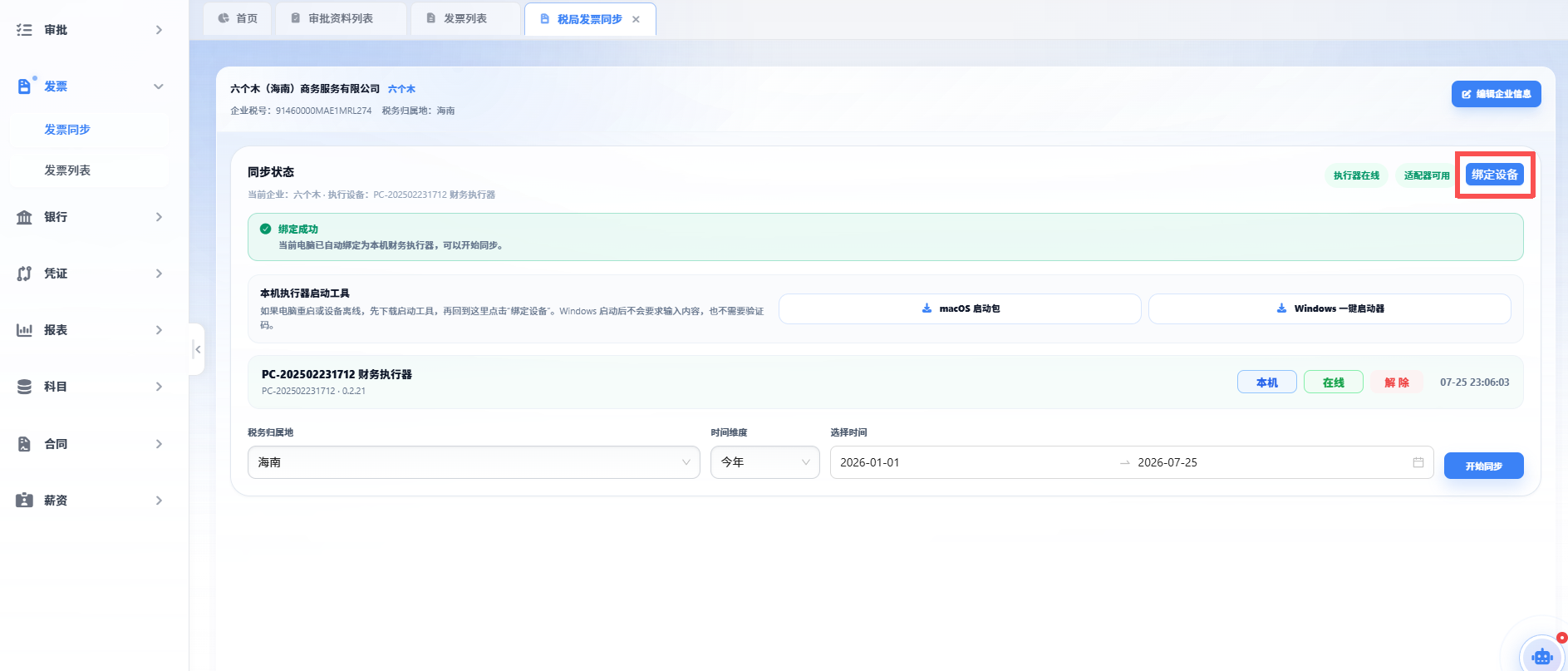Viewport: 1568px width, 671px height.
Task: Click the 合同 contract icon in sidebar
Action: point(24,444)
